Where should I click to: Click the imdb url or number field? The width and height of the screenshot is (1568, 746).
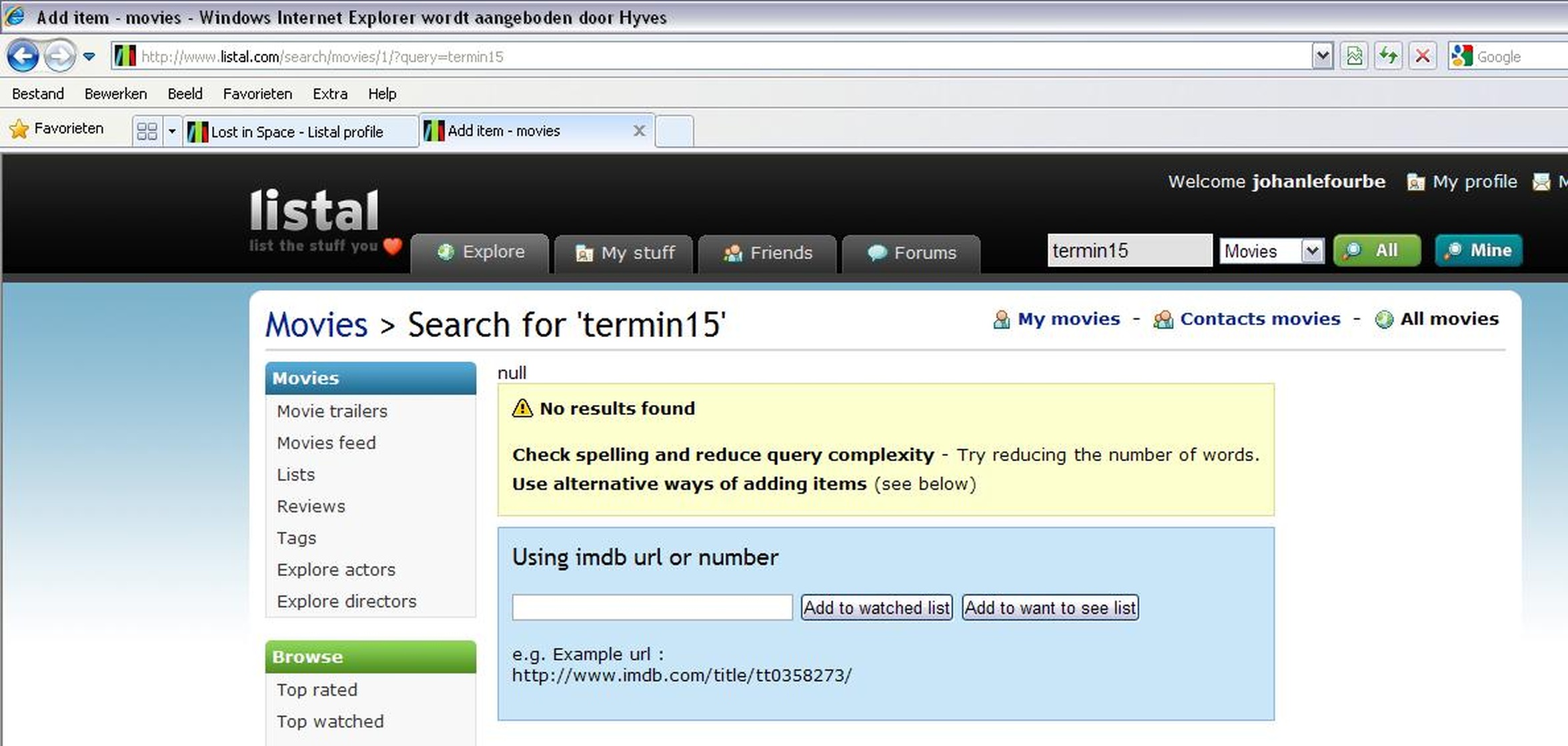tap(652, 607)
